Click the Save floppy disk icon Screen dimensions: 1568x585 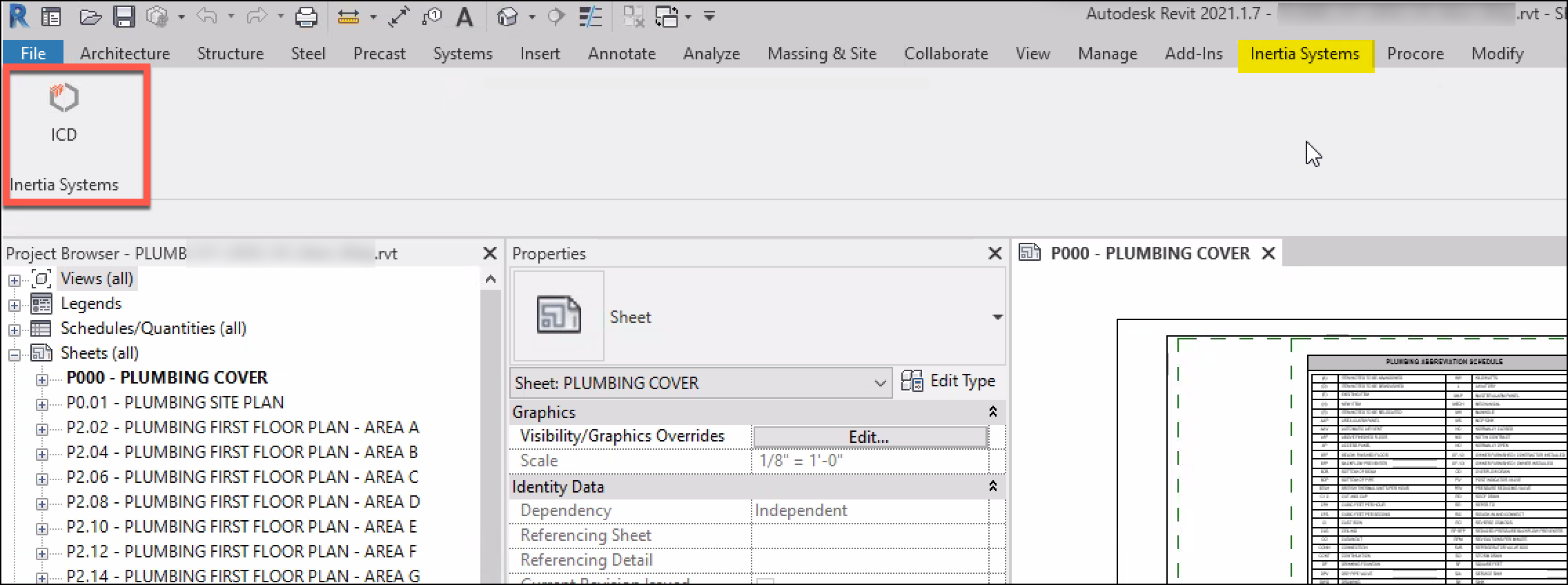pos(124,17)
